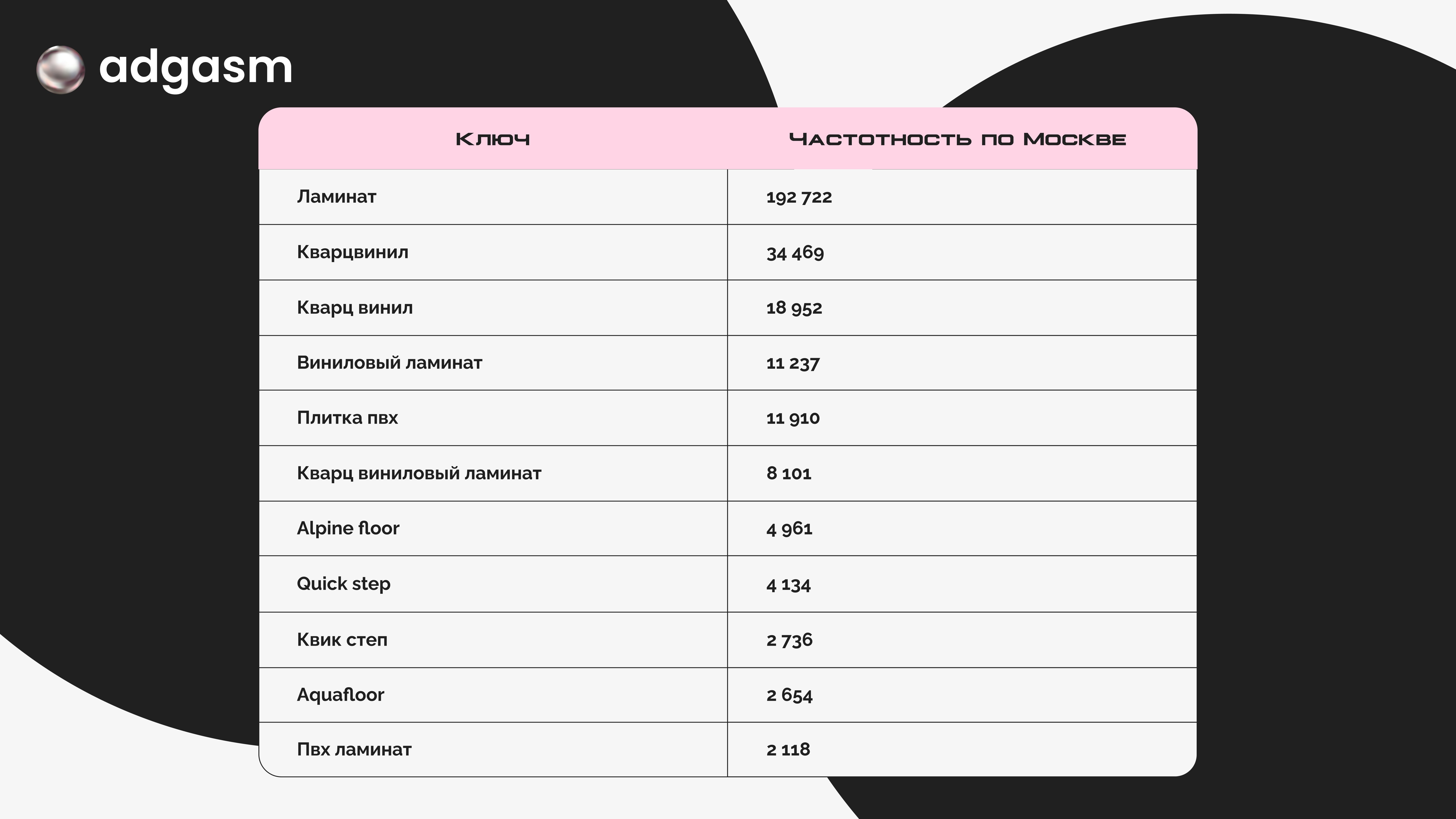Click the Alpine floor keyword cell
This screenshot has height=819, width=1456.
(348, 528)
